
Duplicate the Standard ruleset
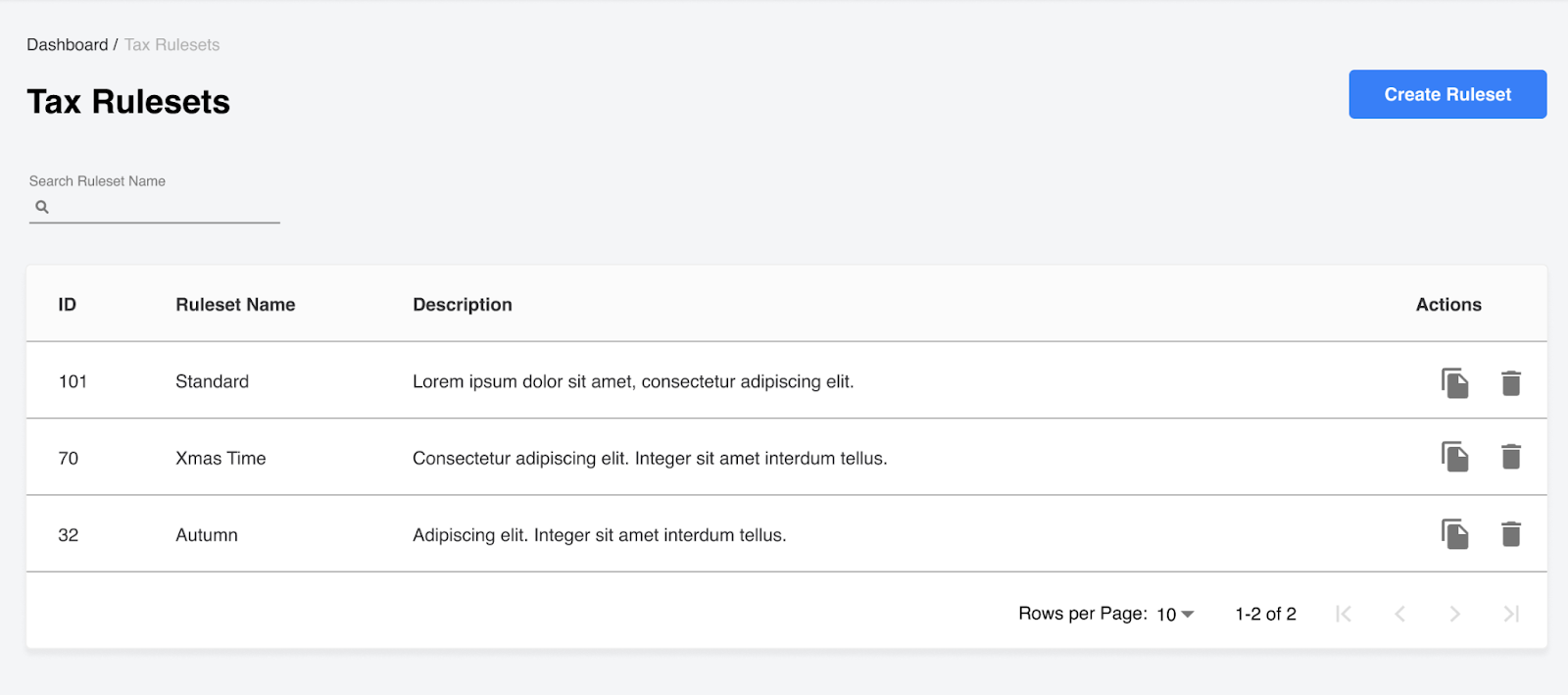point(1454,382)
